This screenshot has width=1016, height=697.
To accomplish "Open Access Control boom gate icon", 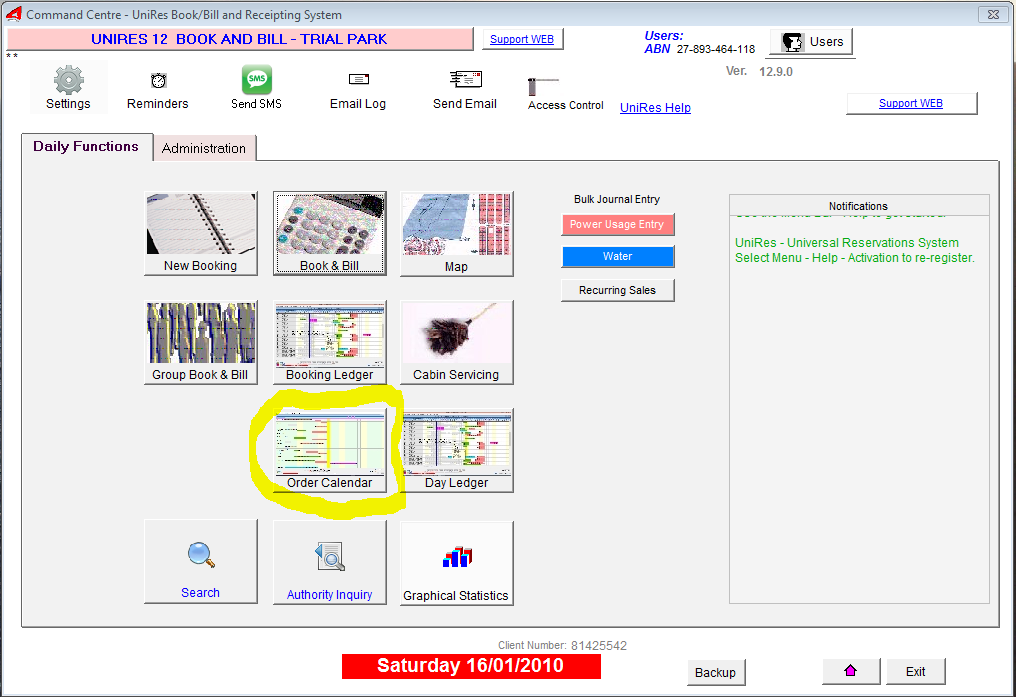I will coord(565,94).
